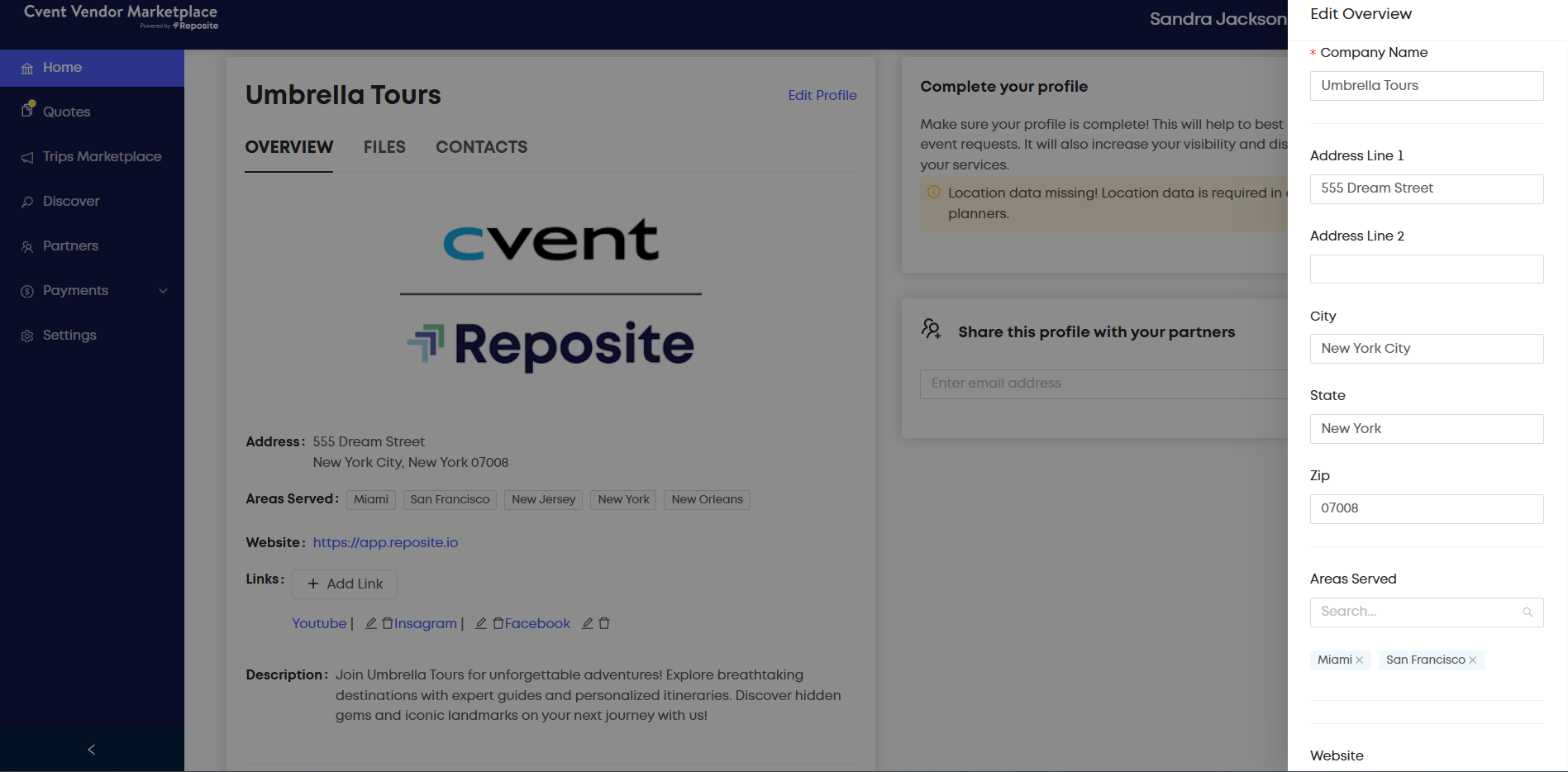This screenshot has height=772, width=1568.
Task: Click the Umbrella Tours profile heading
Action: 343,95
